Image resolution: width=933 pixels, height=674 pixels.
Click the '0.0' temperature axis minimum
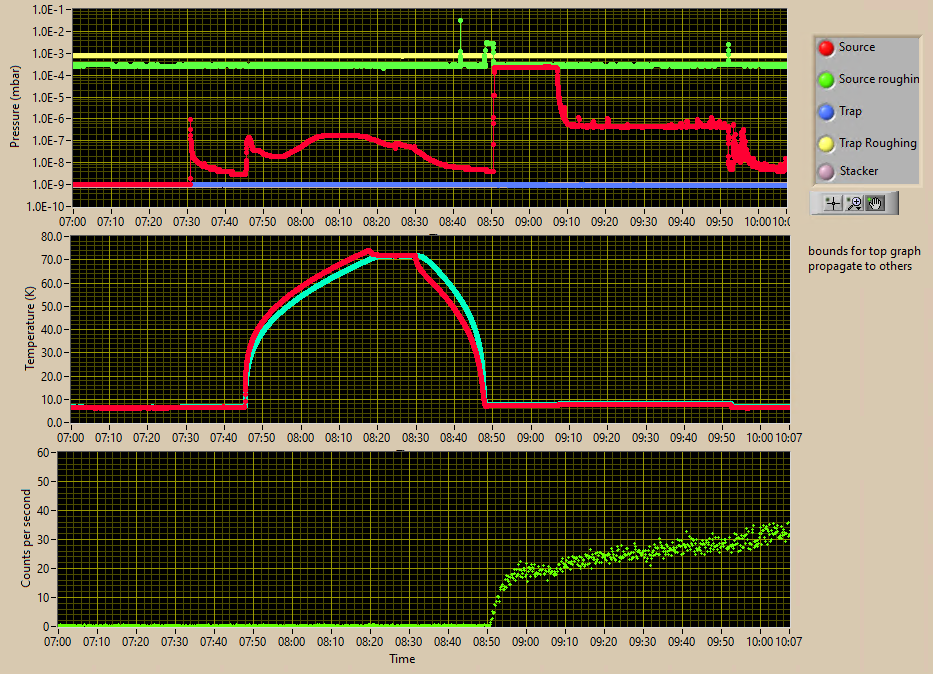click(x=55, y=423)
